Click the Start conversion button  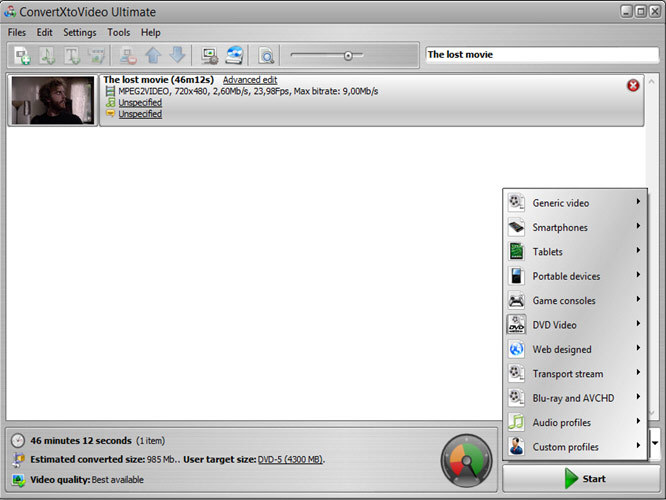[x=581, y=479]
